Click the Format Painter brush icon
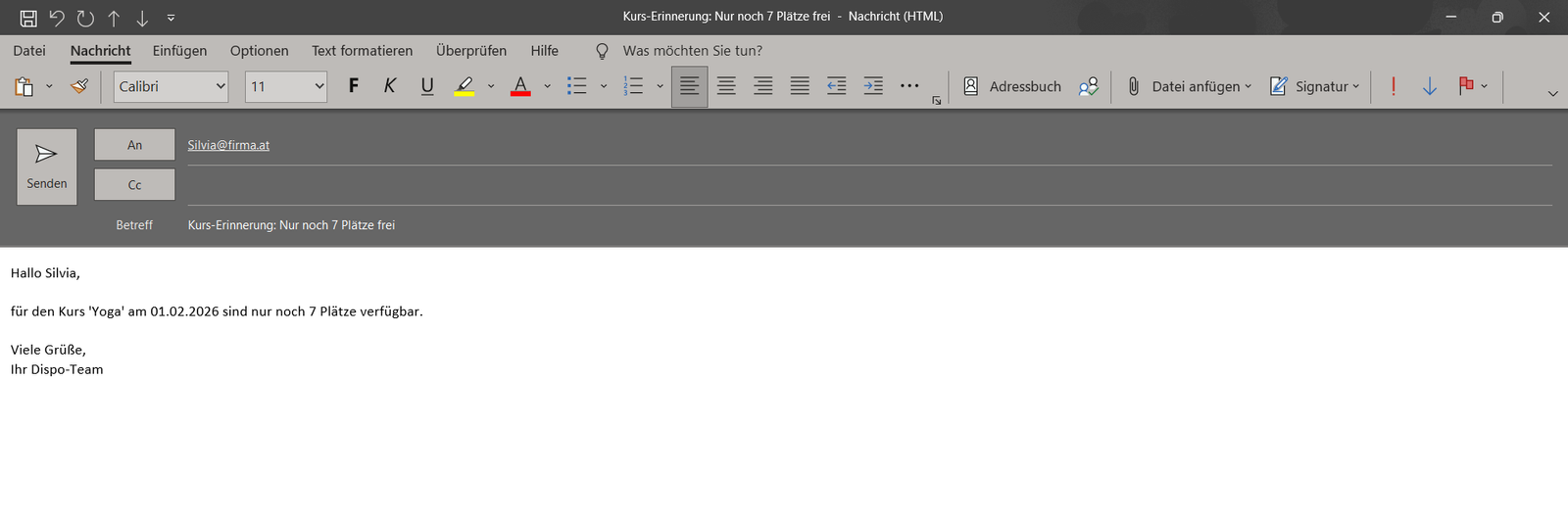The width and height of the screenshot is (1568, 524). click(79, 86)
